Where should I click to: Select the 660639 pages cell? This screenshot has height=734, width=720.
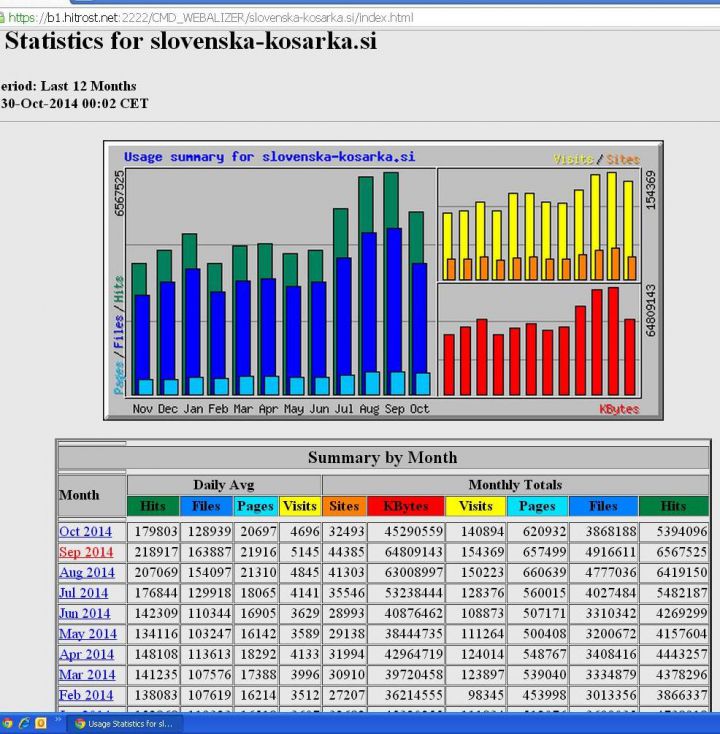[538, 572]
